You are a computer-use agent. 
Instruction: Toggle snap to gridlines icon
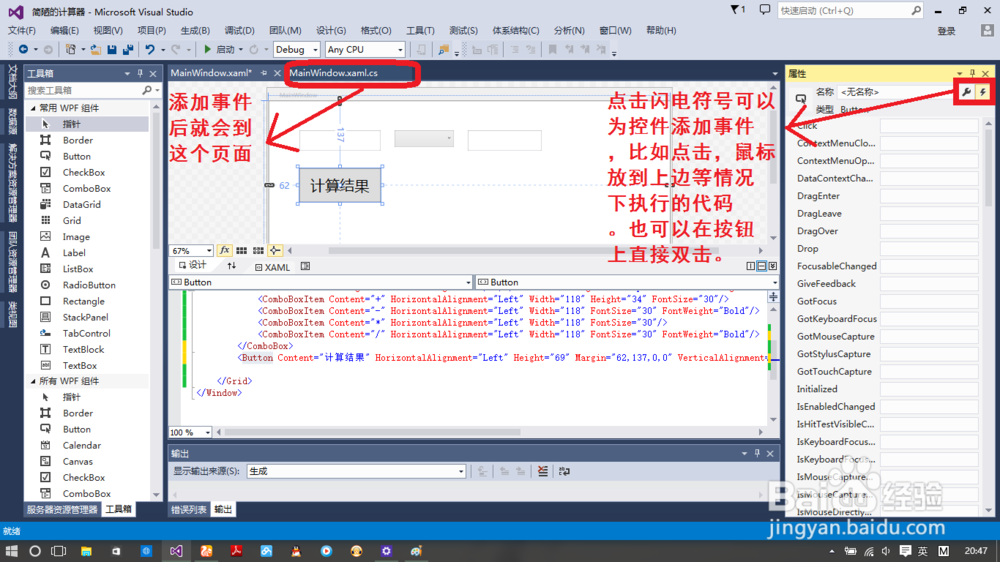pyautogui.click(x=258, y=251)
